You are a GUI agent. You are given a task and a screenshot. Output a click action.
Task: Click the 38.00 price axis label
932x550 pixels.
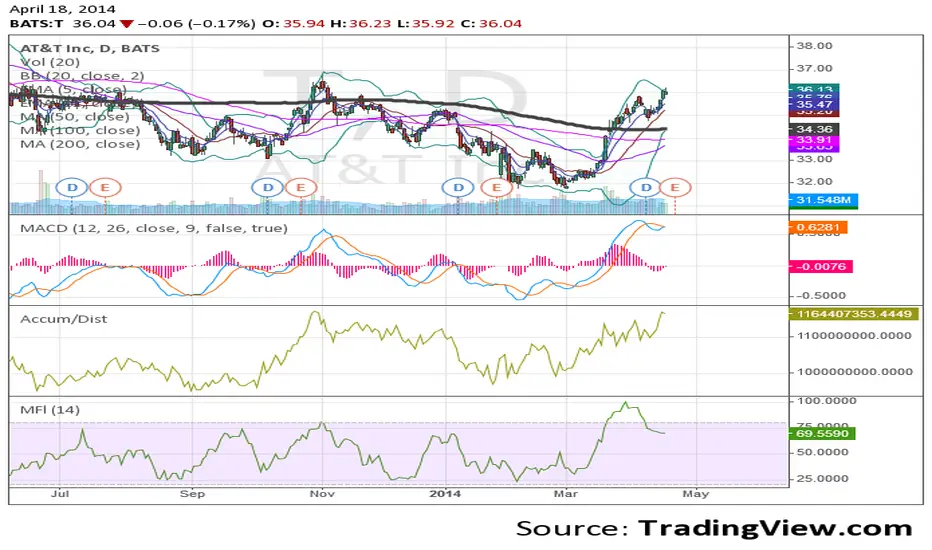(814, 46)
